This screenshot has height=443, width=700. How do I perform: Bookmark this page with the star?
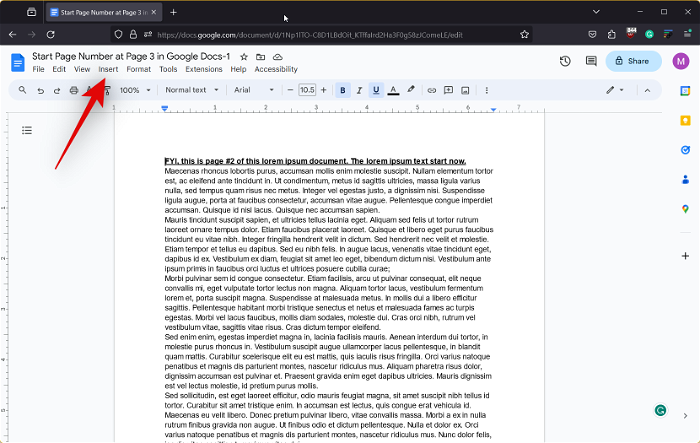(x=525, y=34)
